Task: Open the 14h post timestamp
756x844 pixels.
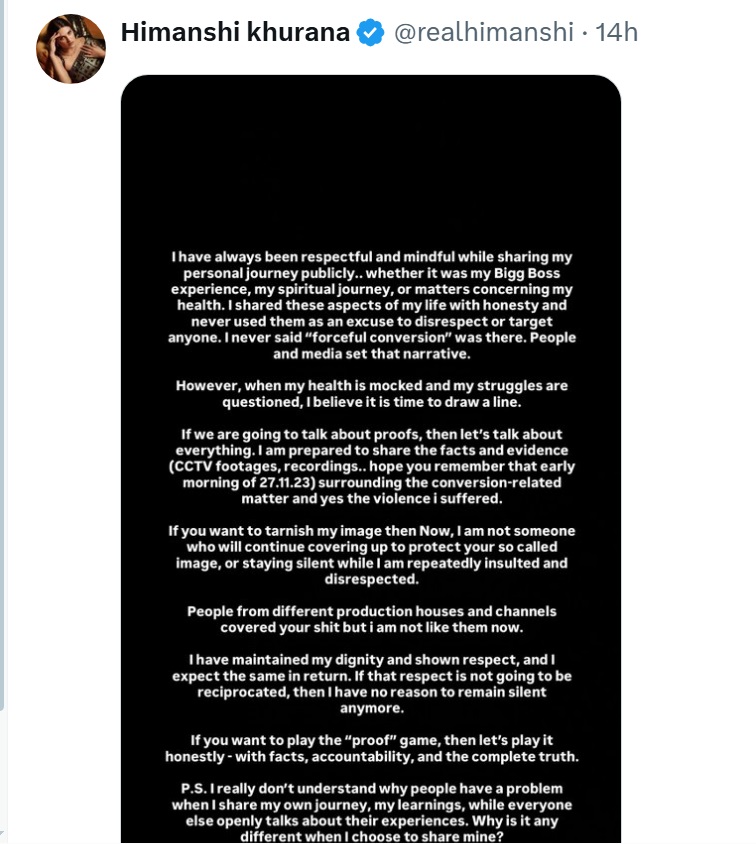Action: click(617, 32)
